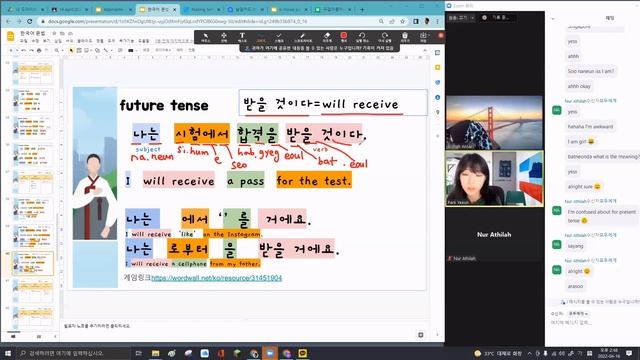Pick the Text tool in Zoom annotation bar
Image resolution: width=640 pixels, height=360 pixels.
[x=242, y=37]
